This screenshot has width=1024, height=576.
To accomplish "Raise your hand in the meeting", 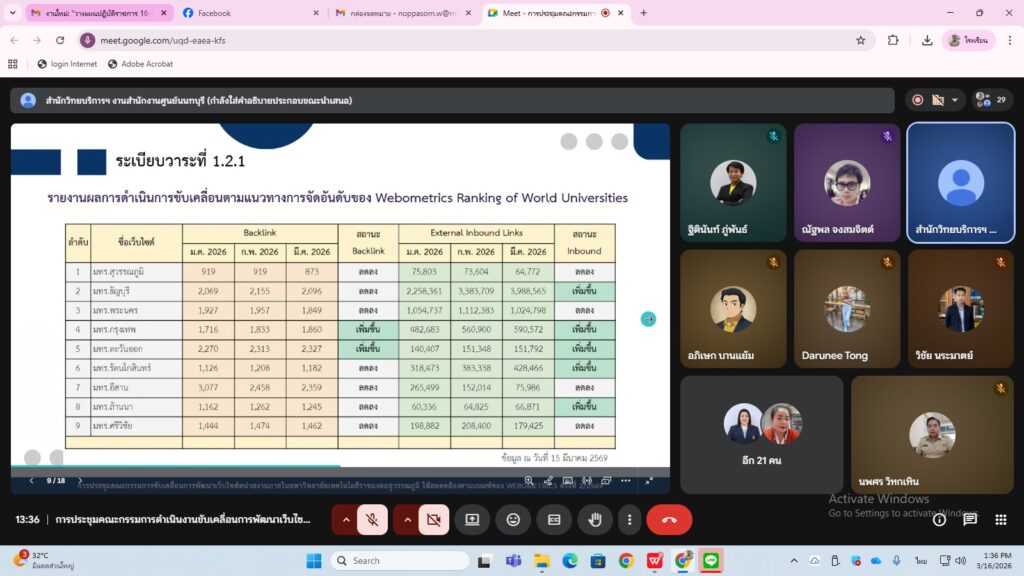I will tap(595, 519).
